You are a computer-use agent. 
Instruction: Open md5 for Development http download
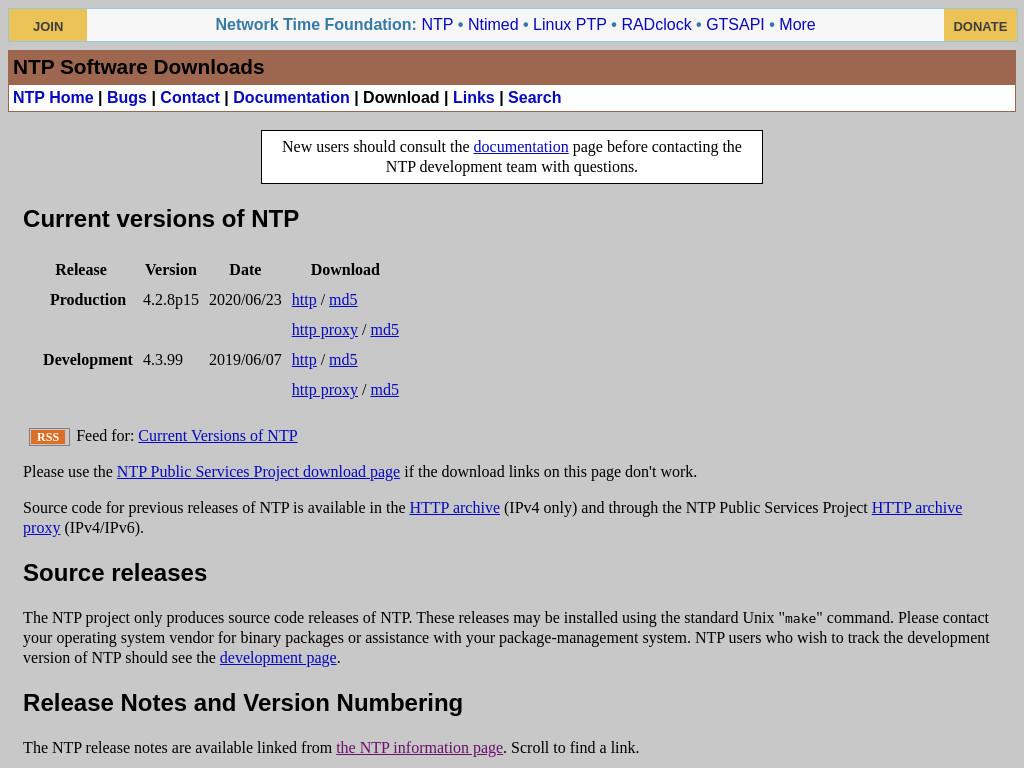343,360
